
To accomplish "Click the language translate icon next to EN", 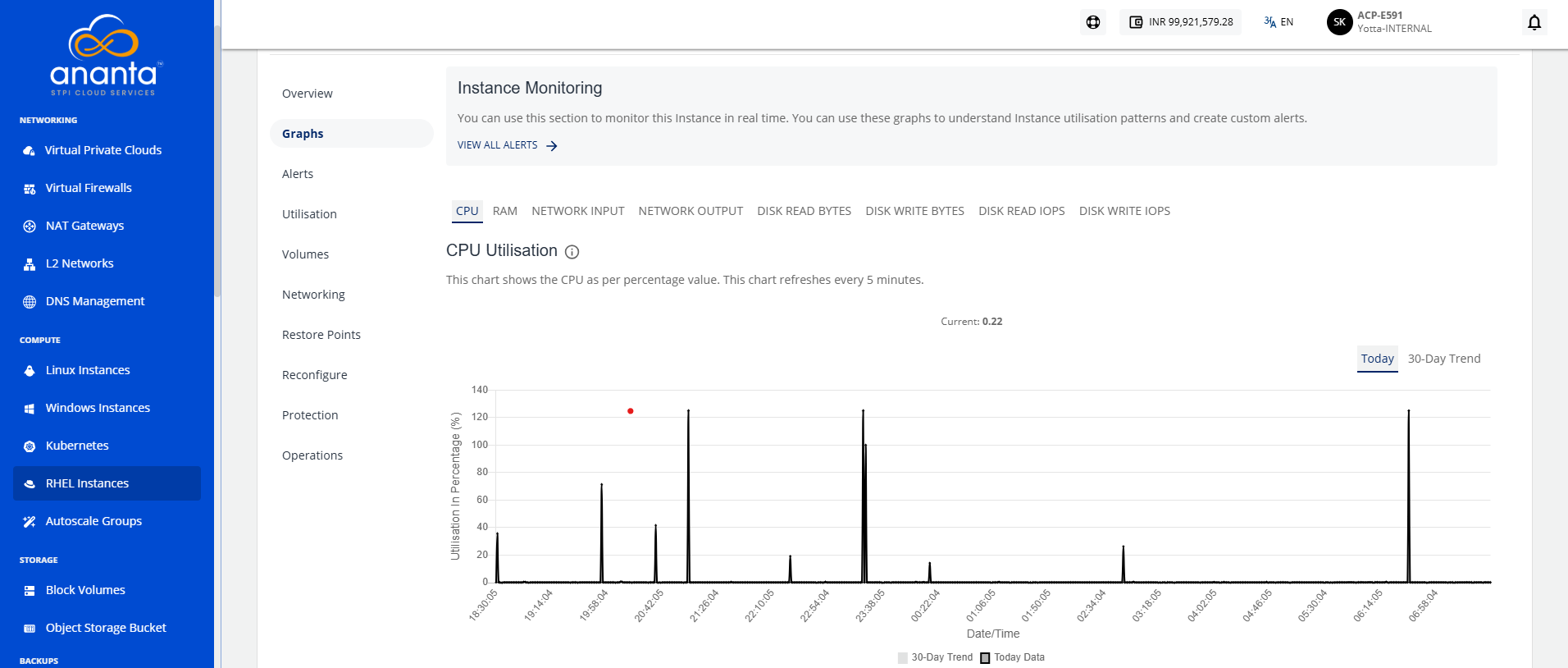I will 1269,22.
